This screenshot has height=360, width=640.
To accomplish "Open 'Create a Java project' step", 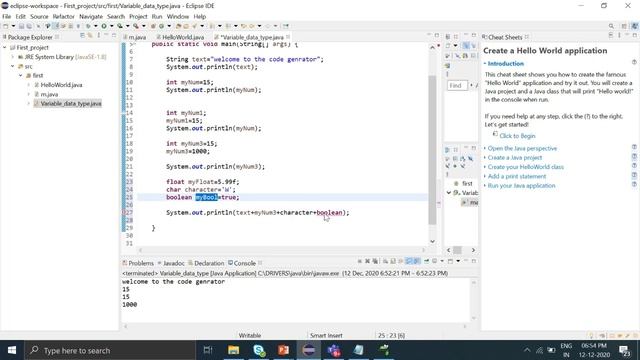I will point(515,158).
